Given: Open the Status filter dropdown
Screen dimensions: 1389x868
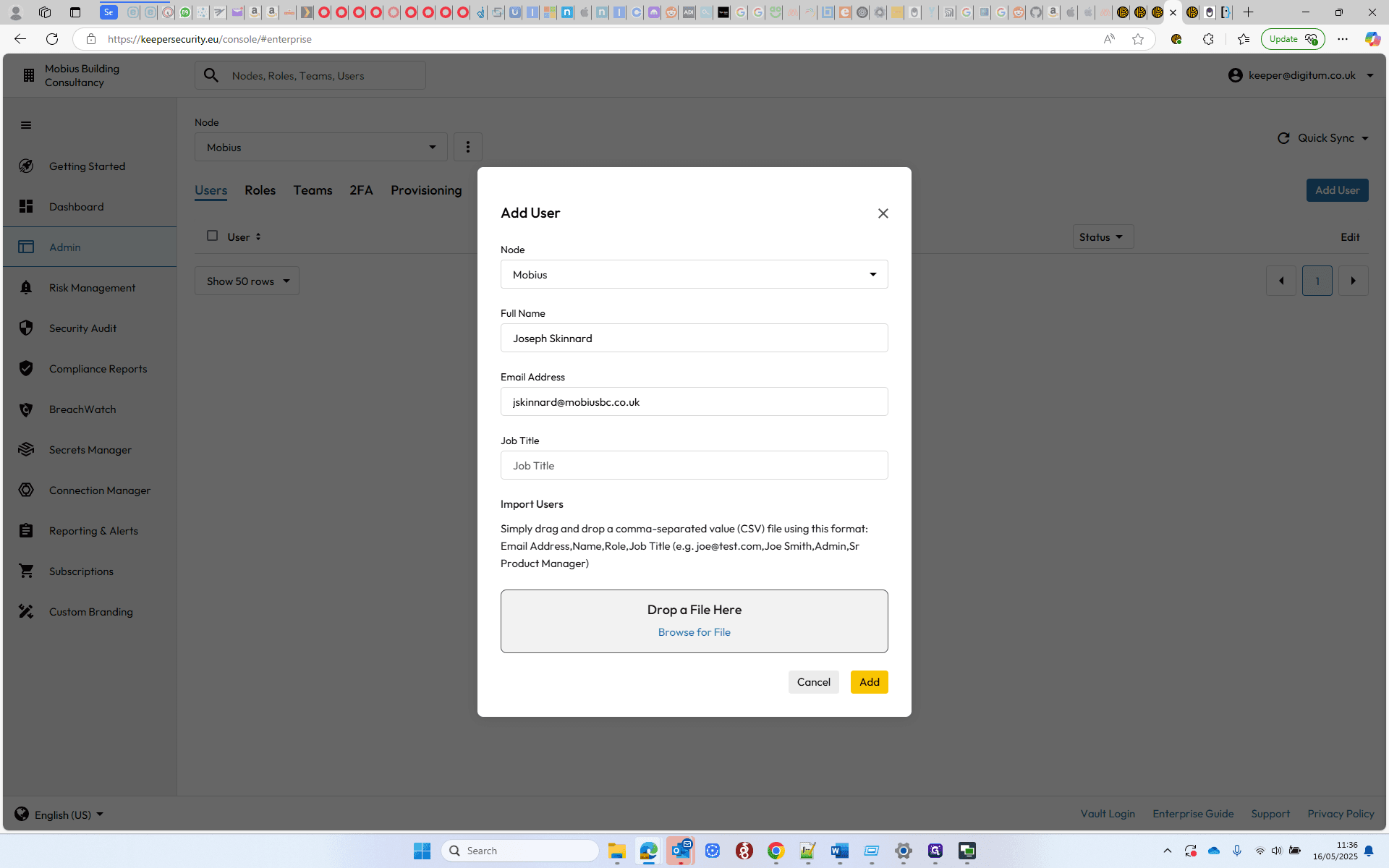Looking at the screenshot, I should [1103, 237].
